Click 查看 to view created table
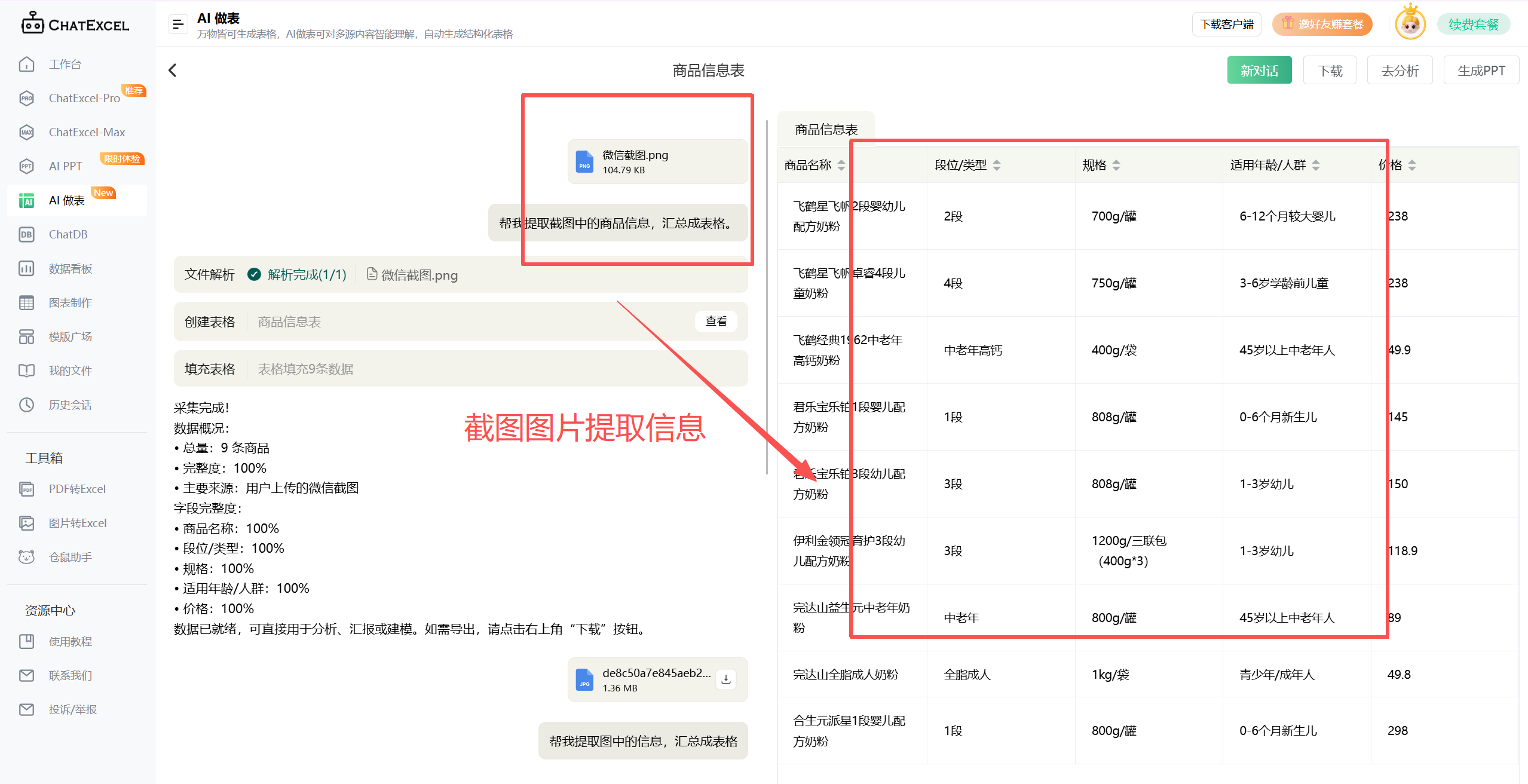1528x784 pixels. click(716, 321)
